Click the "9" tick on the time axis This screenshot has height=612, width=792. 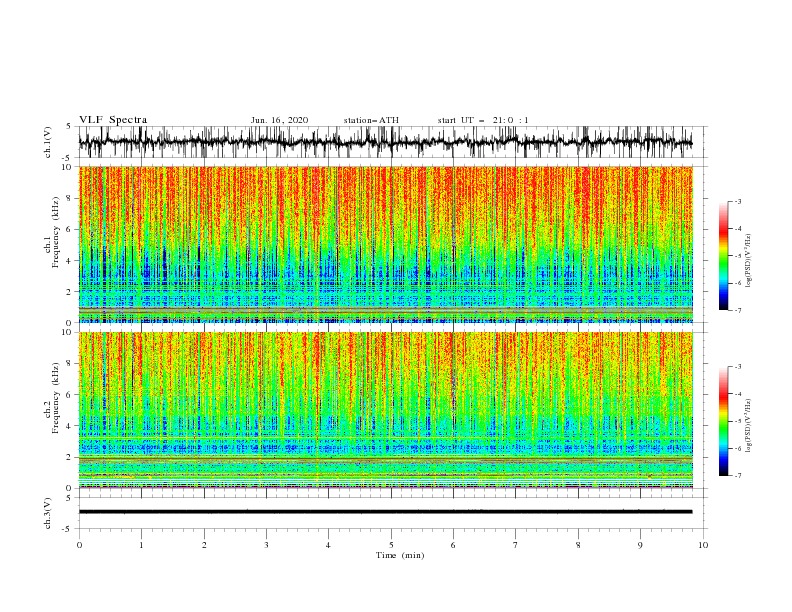point(640,545)
